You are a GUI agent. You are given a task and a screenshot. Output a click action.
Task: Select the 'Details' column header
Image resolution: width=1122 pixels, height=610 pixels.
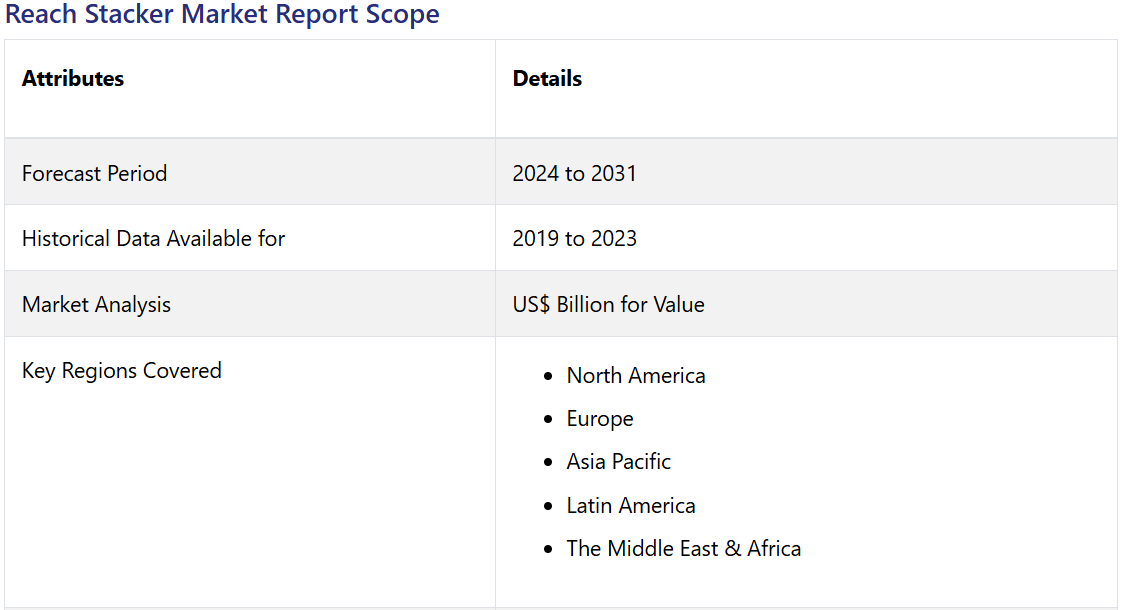547,79
